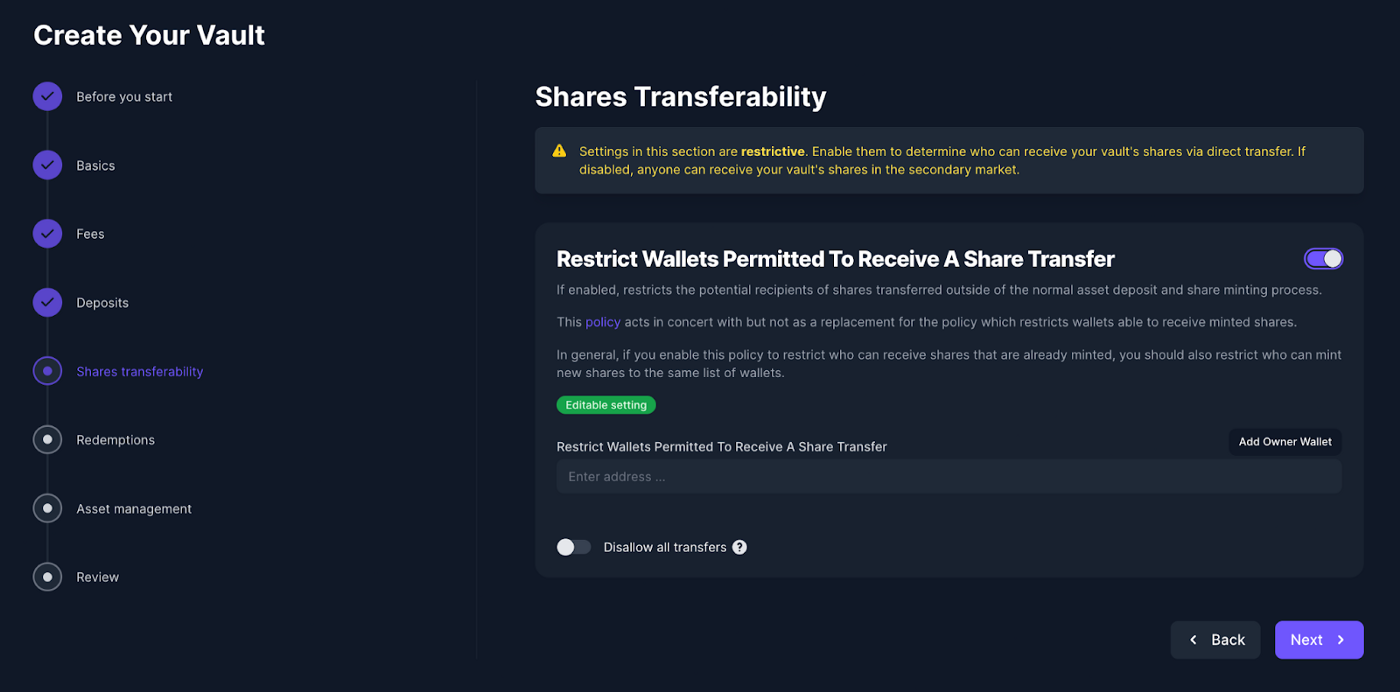Image resolution: width=1400 pixels, height=692 pixels.
Task: Focus the Enter address input field
Action: [948, 477]
